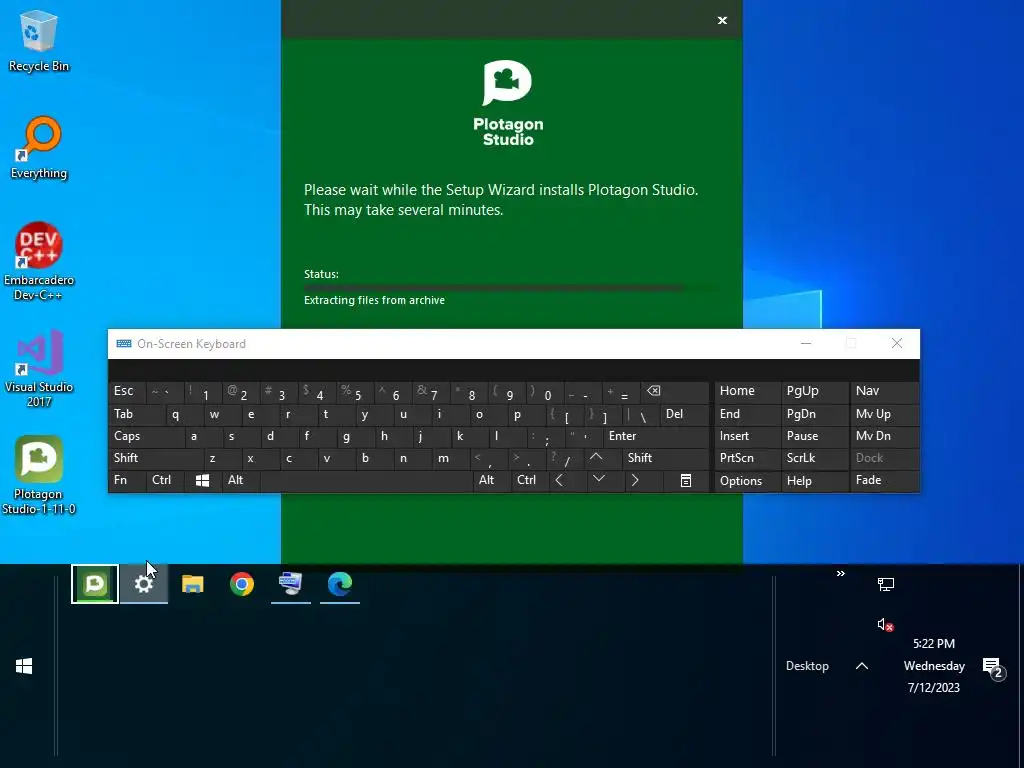Close the Plotagon Studio setup window
The width and height of the screenshot is (1024, 768).
coord(722,20)
